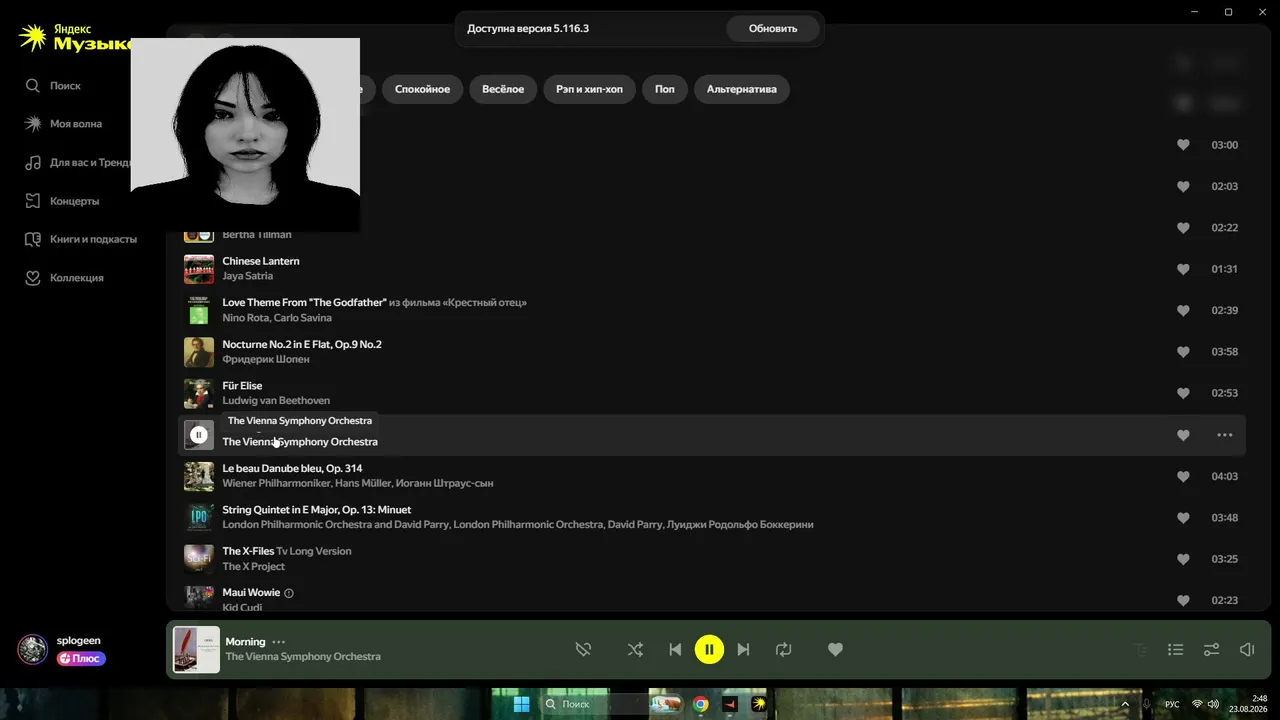Click the Für Elise album cover

click(199, 394)
